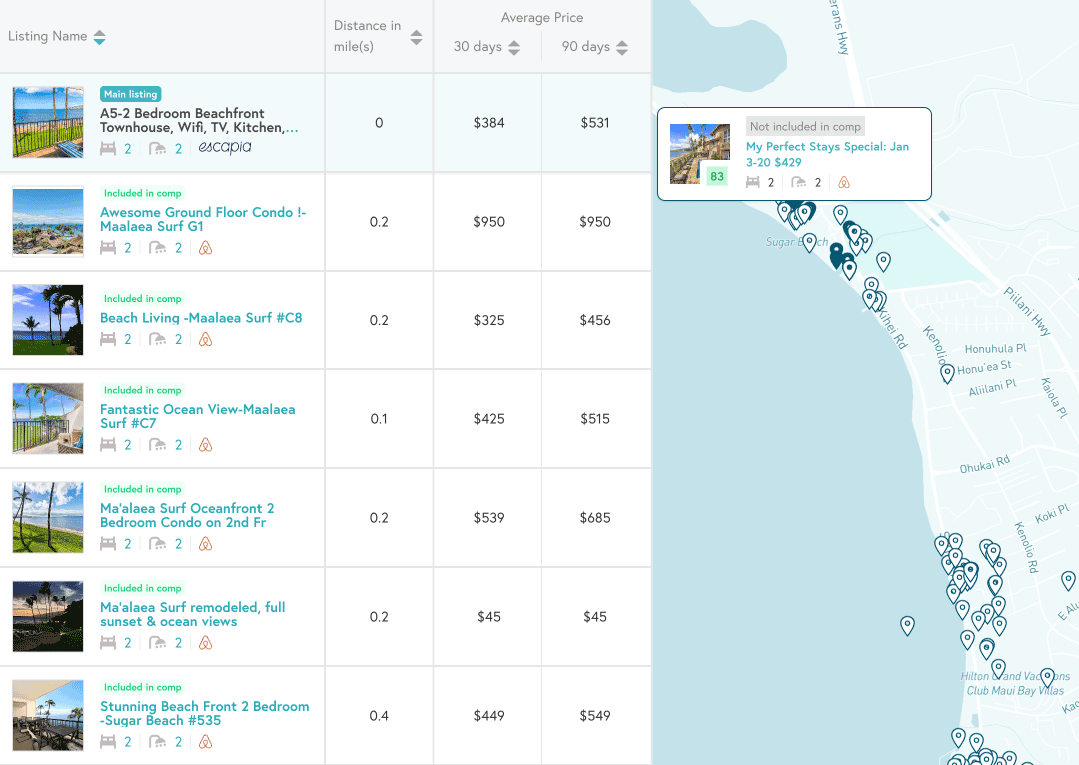
Task: Click the Not included in comp badge
Action: click(804, 126)
